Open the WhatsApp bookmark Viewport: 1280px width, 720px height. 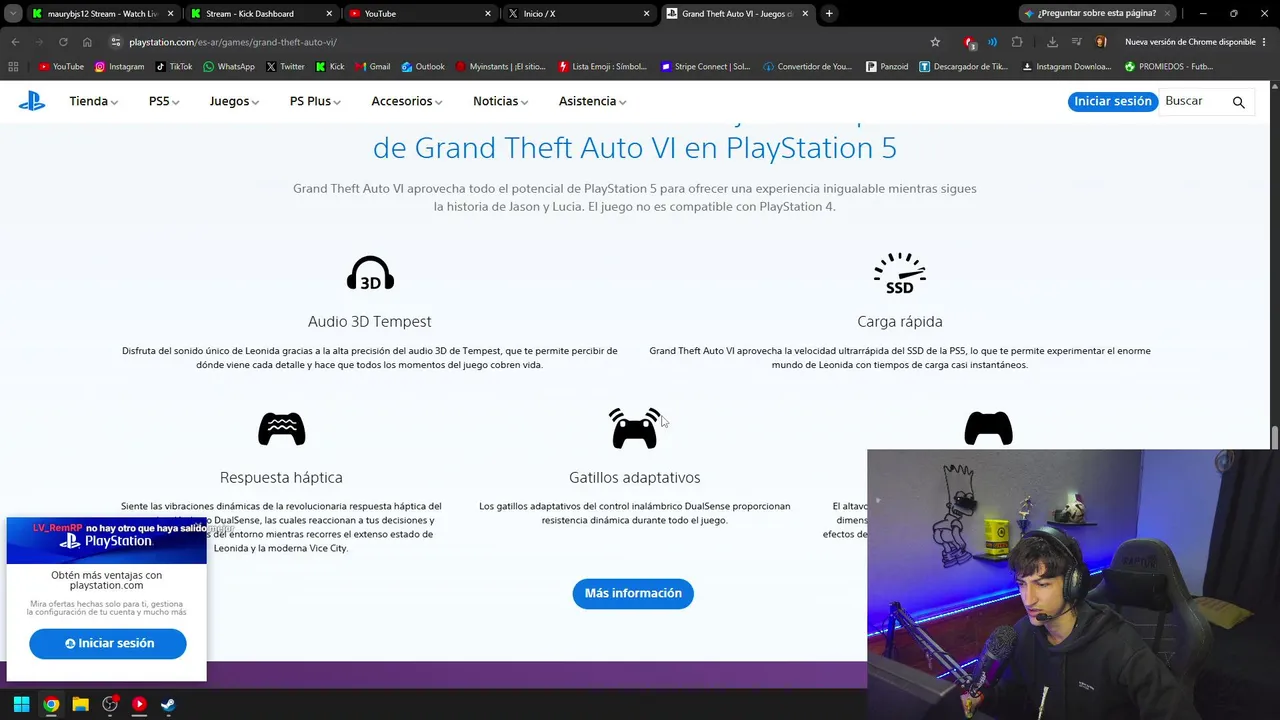pyautogui.click(x=229, y=67)
